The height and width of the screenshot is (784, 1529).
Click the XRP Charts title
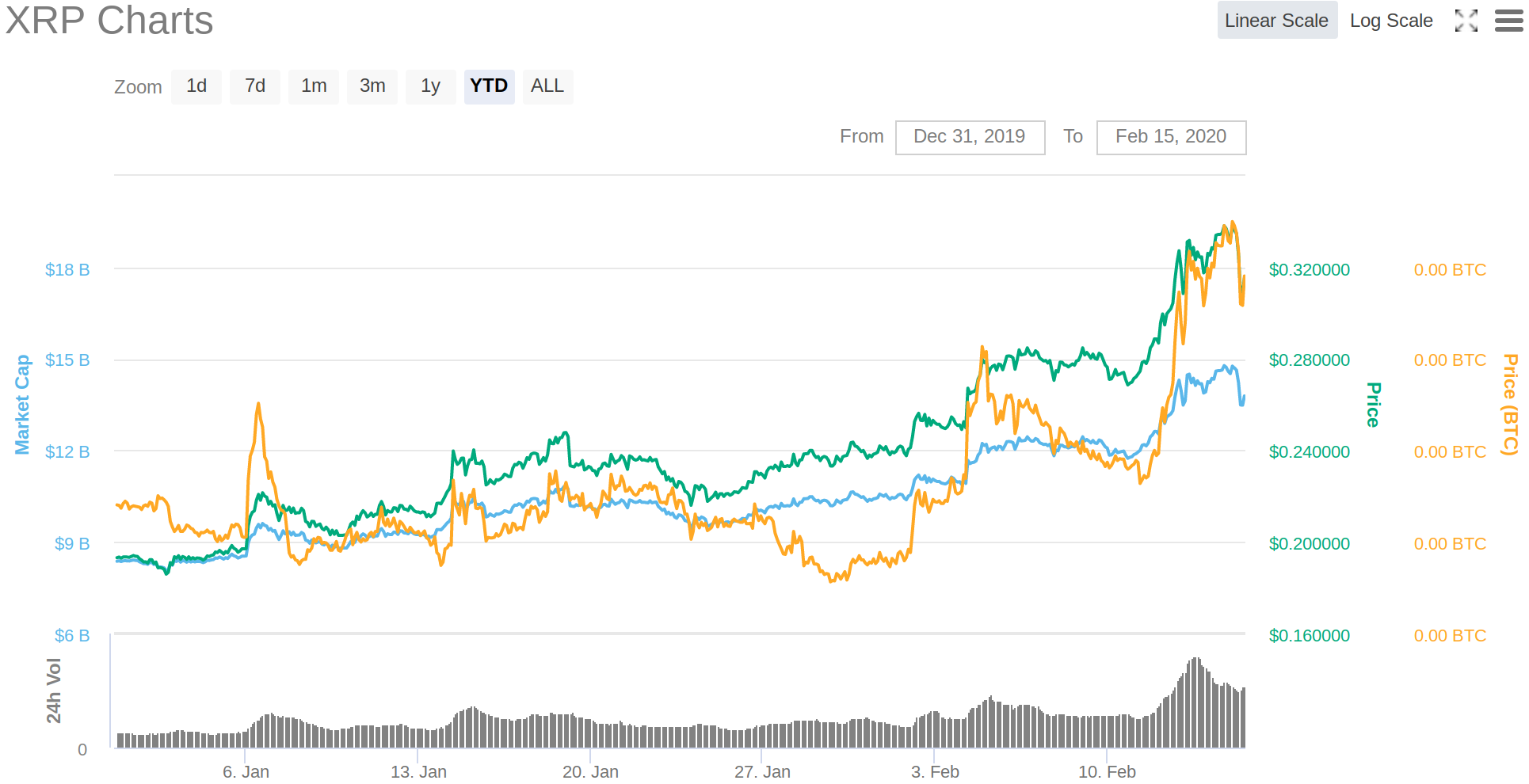(x=109, y=20)
